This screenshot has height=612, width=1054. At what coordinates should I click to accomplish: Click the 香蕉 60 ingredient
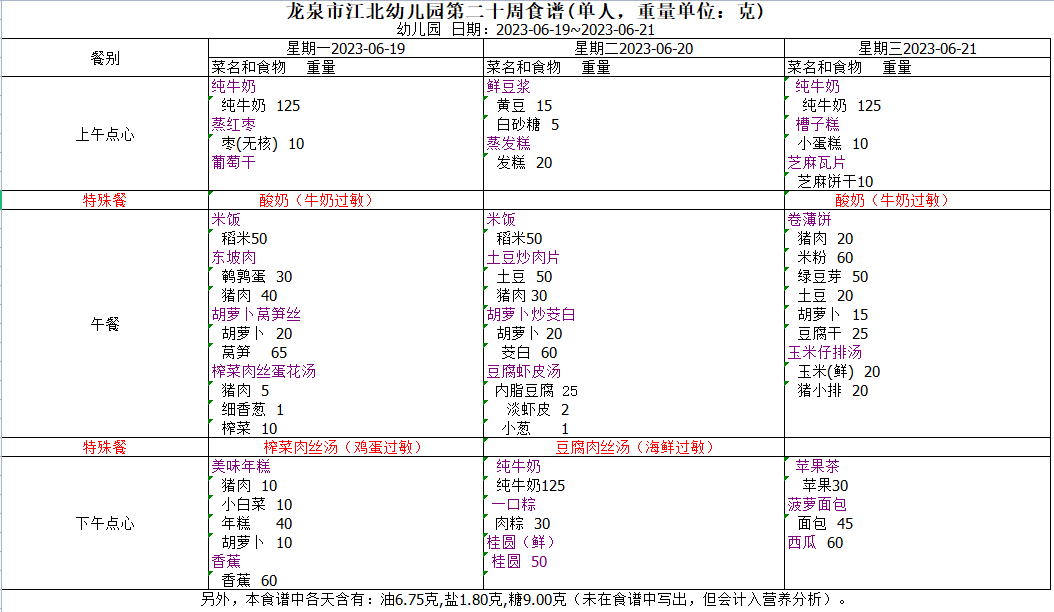tap(249, 580)
